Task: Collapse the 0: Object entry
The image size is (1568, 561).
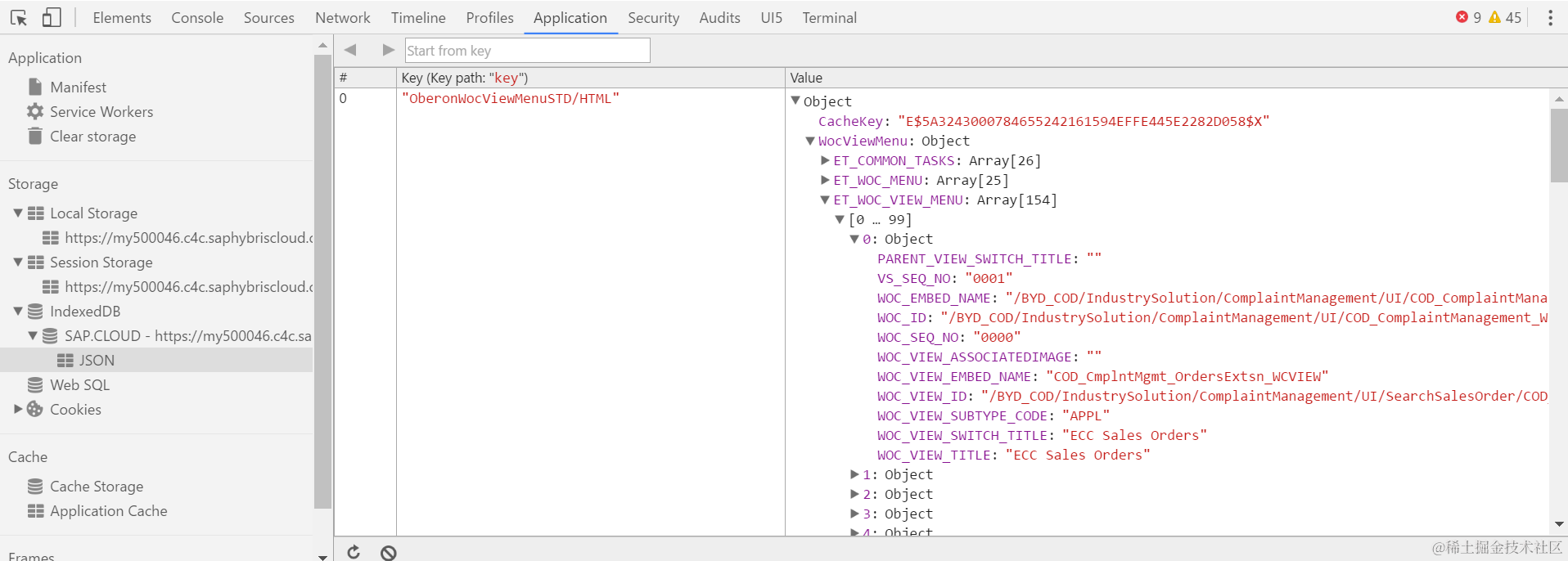Action: point(854,239)
